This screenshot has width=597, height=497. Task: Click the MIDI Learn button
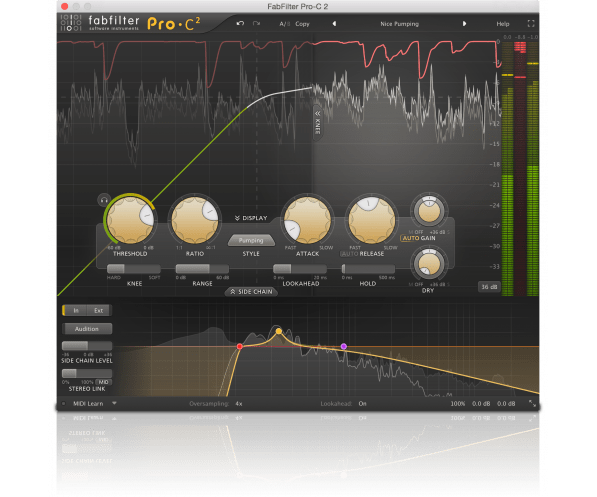point(88,404)
